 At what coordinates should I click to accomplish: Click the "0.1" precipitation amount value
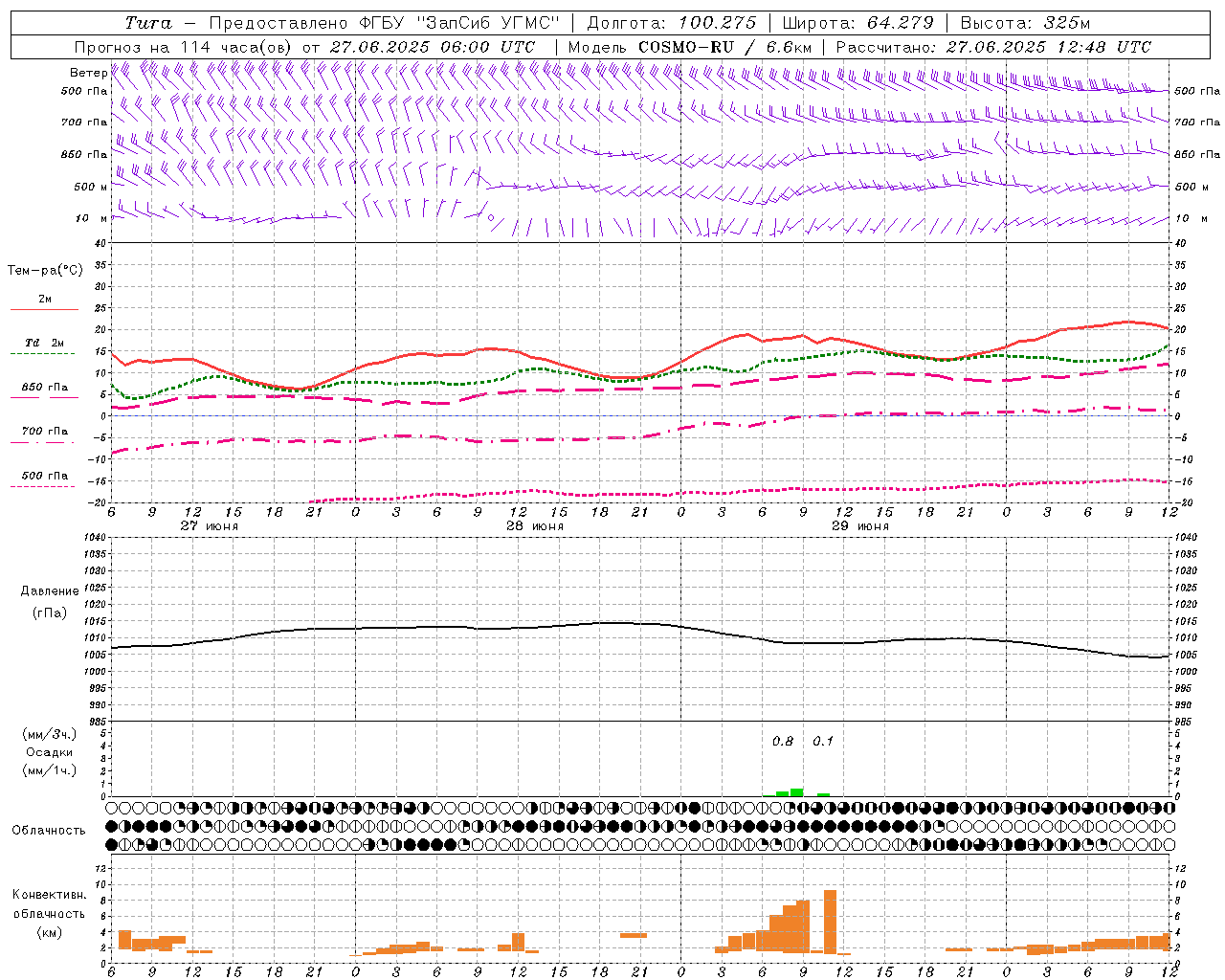(823, 741)
